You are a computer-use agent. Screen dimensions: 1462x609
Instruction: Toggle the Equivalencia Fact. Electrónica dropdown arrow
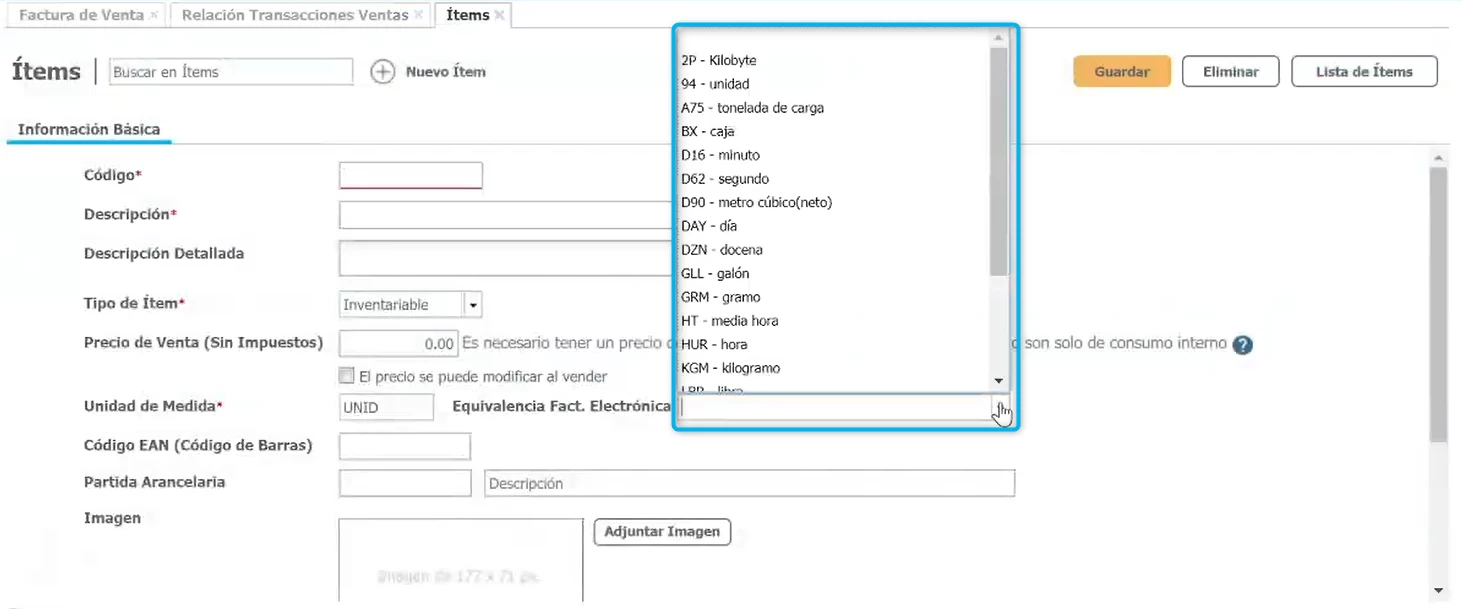tap(1000, 408)
